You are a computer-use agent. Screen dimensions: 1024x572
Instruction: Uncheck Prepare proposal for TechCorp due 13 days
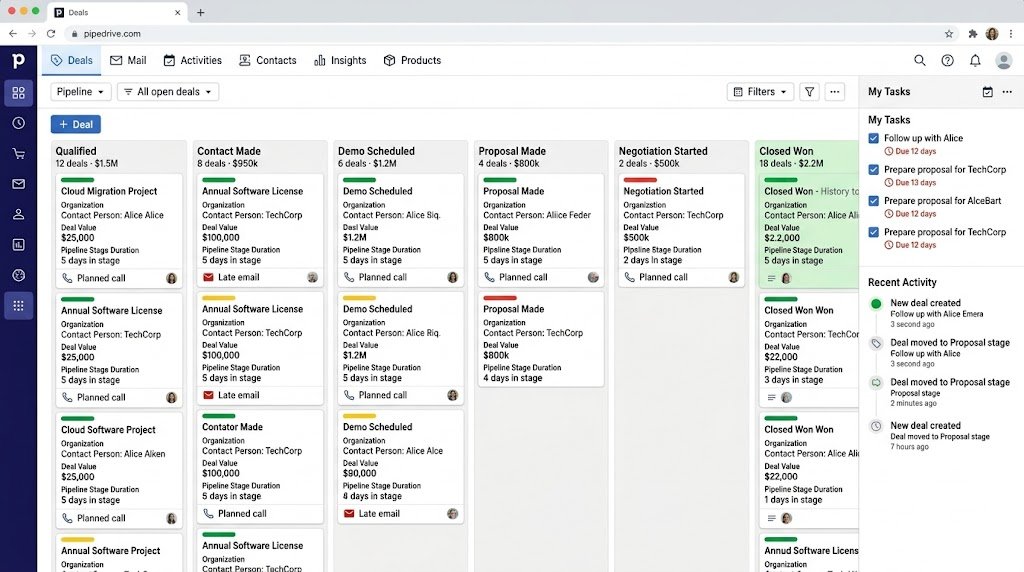(874, 170)
